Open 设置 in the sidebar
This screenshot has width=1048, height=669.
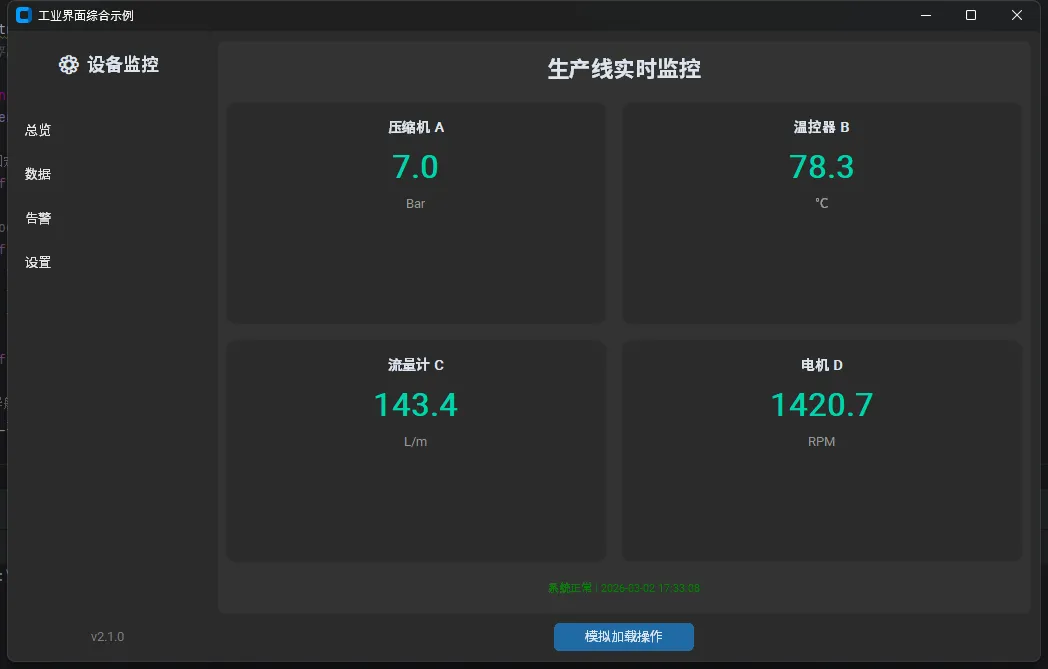pyautogui.click(x=38, y=262)
